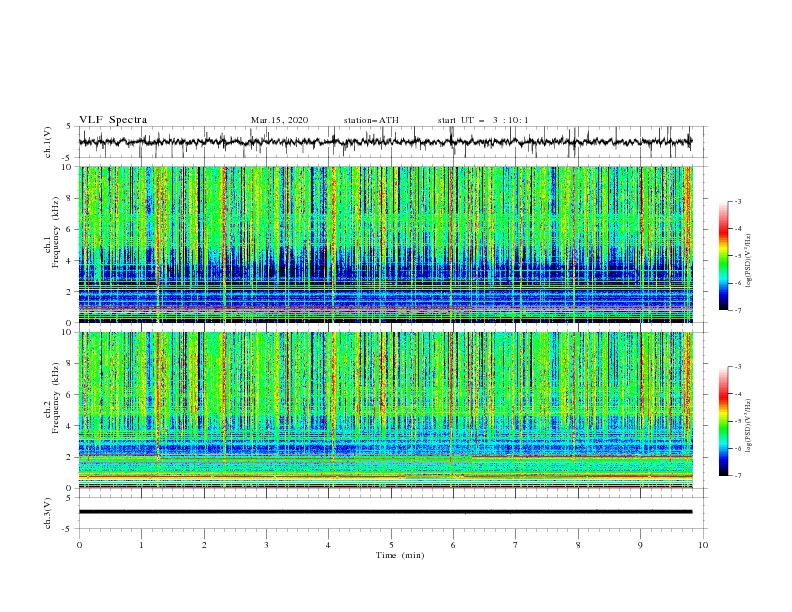Click the ch.1 spectrogram panel

coord(386,244)
